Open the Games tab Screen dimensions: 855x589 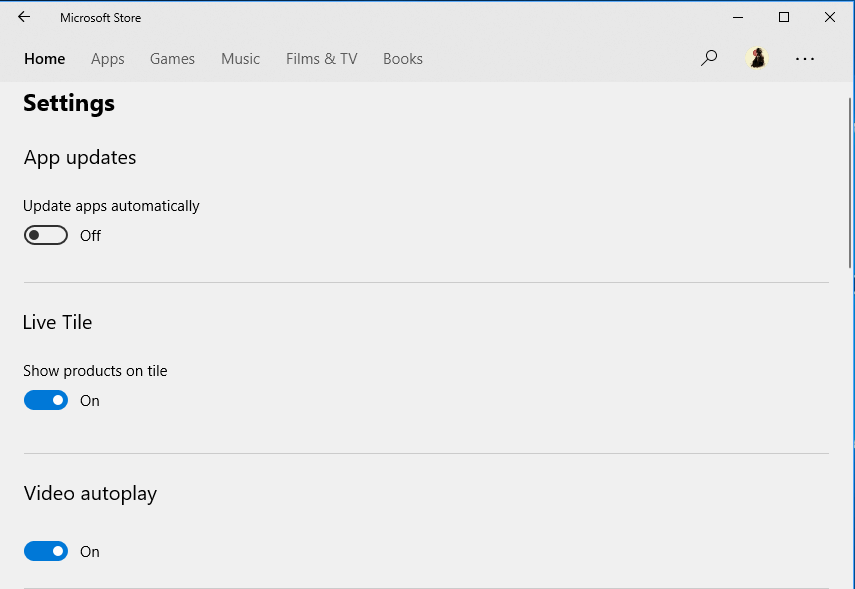(x=172, y=58)
